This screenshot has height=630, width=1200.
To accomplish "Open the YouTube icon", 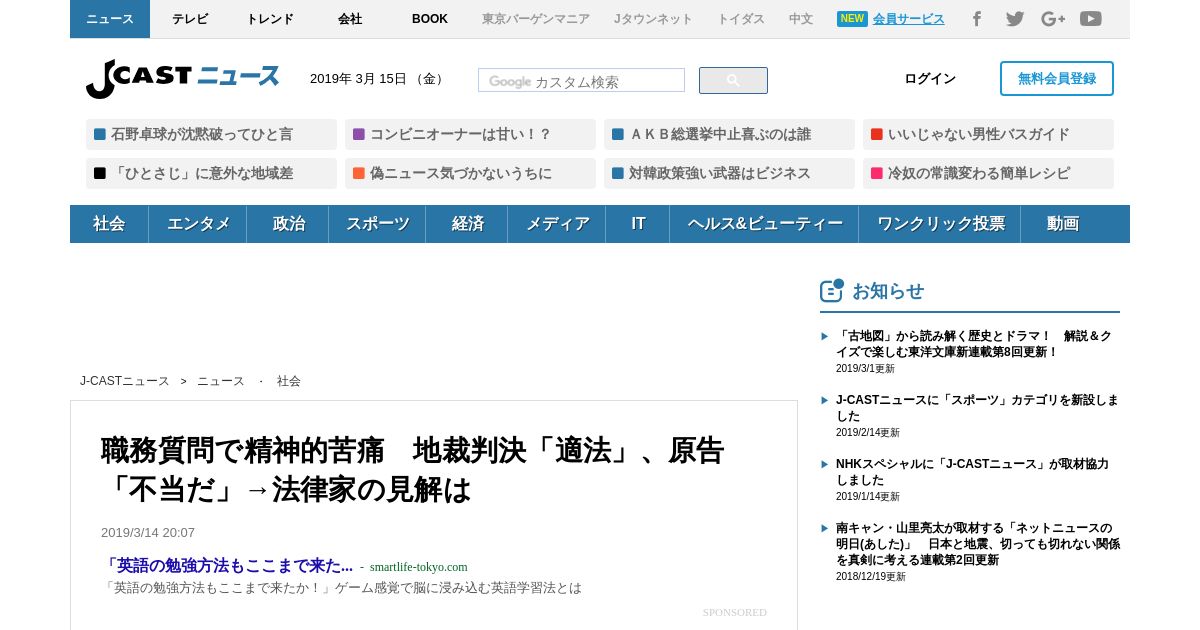I will 1091,19.
